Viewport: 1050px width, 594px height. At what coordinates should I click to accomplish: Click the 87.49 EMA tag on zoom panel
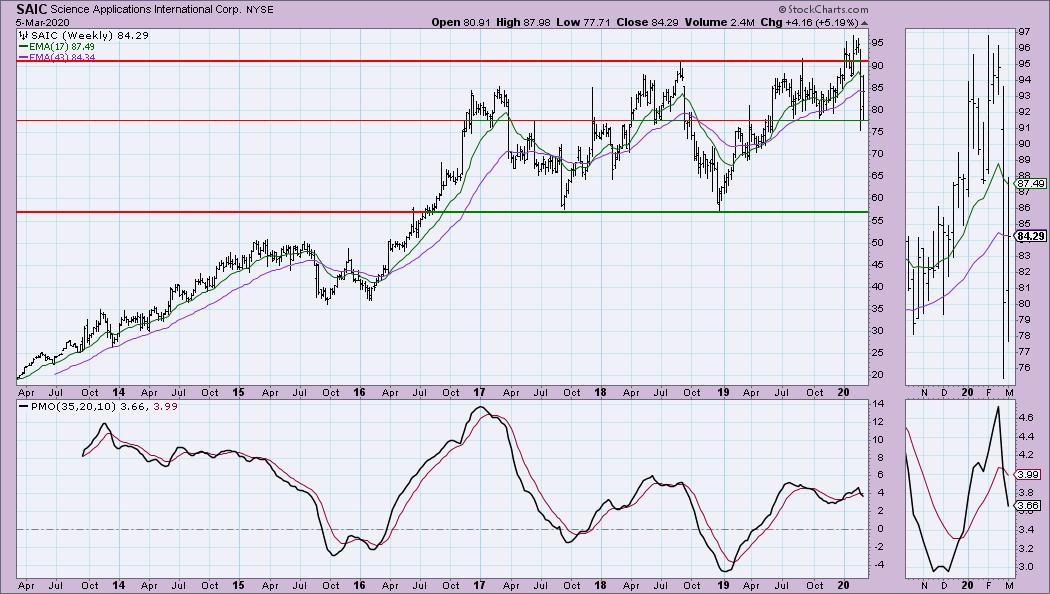[1030, 183]
